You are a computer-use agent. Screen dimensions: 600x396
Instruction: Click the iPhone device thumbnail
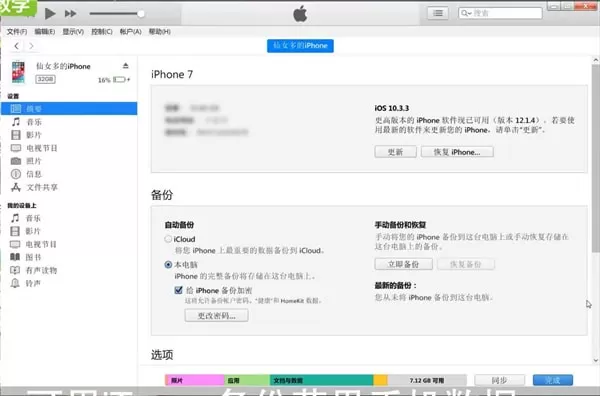[x=18, y=72]
